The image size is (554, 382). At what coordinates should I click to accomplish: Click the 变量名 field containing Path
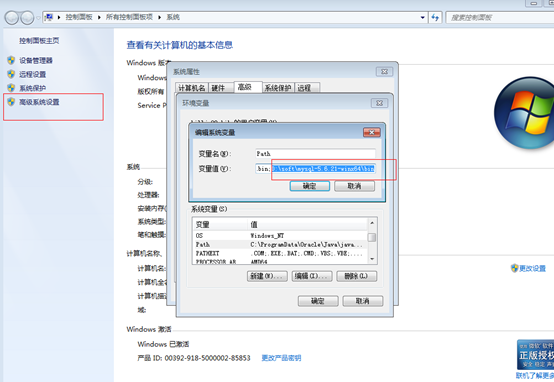tap(315, 154)
